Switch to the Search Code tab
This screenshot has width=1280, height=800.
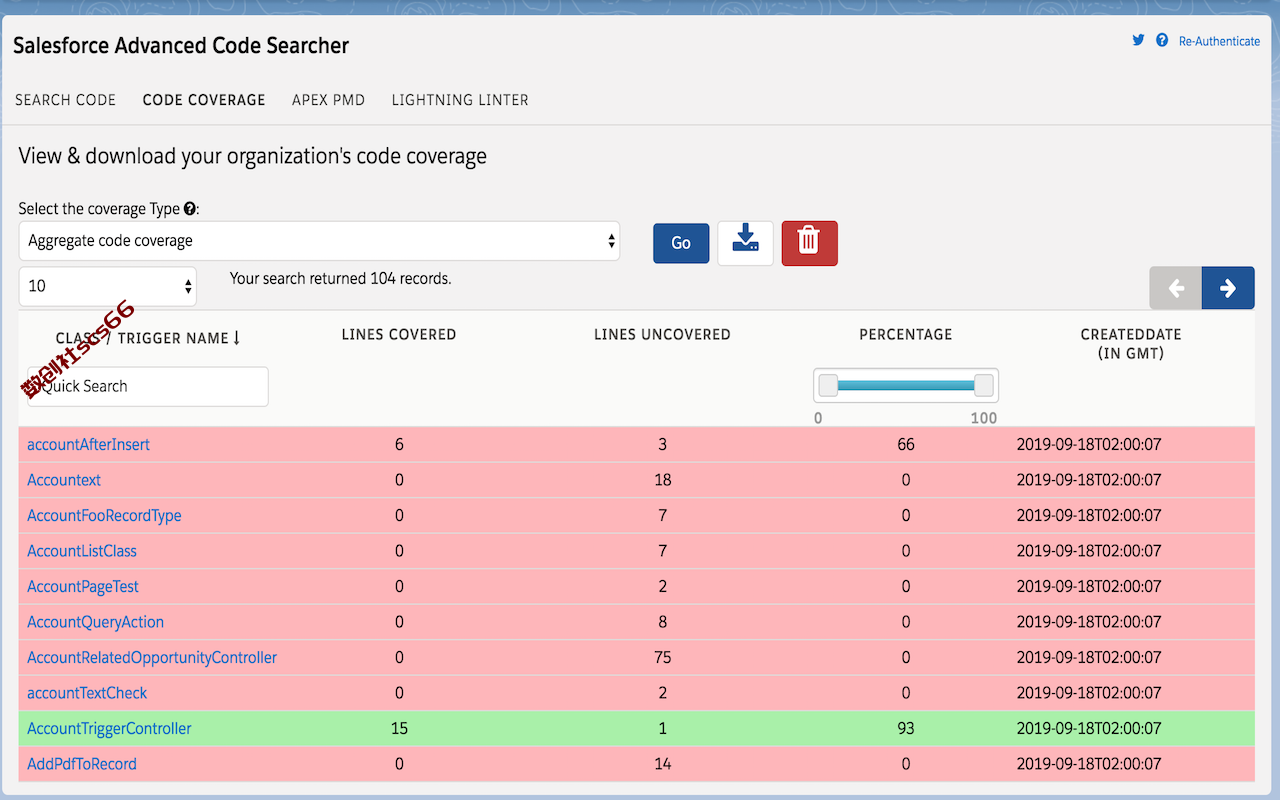[66, 100]
